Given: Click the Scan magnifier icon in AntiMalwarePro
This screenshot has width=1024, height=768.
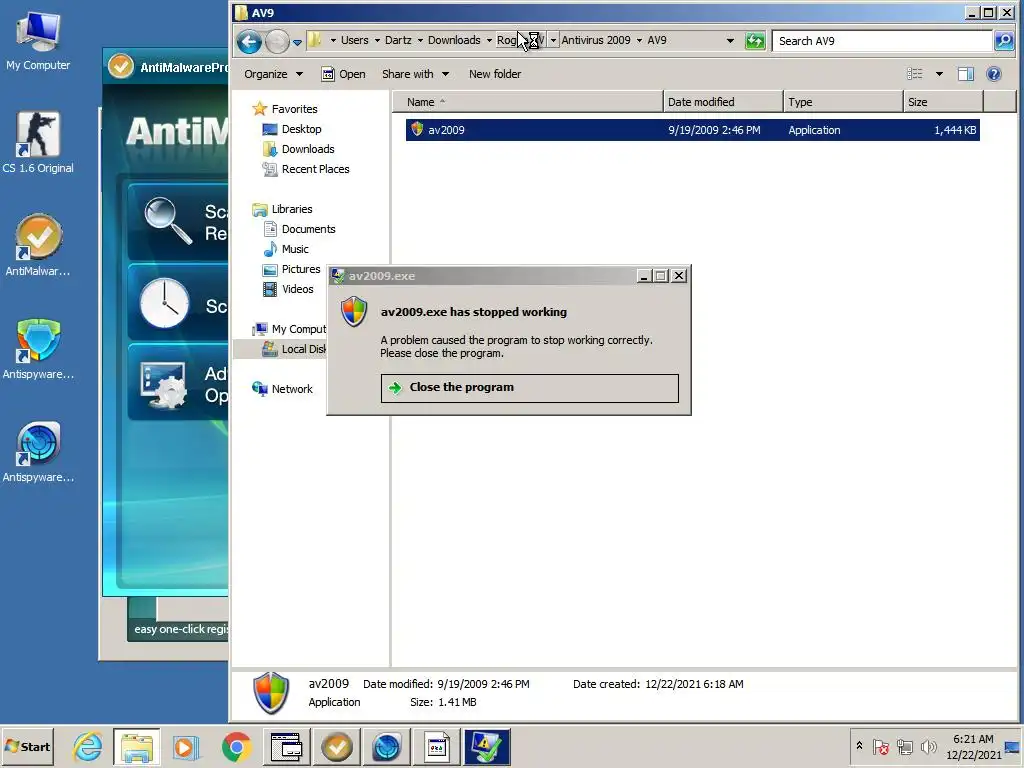Looking at the screenshot, I should pos(167,221).
